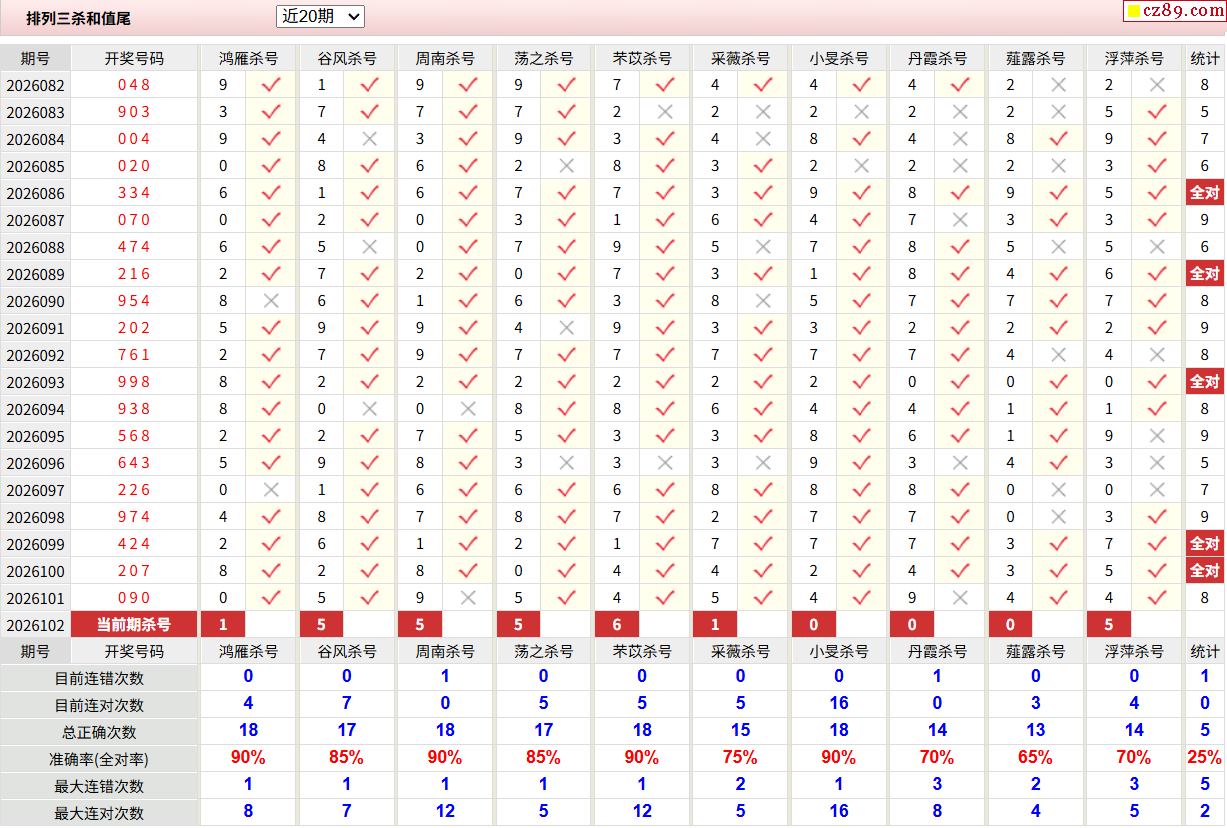Click 鸿雁 check mark in row 2026082
Image resolution: width=1227 pixels, height=828 pixels.
(x=271, y=85)
